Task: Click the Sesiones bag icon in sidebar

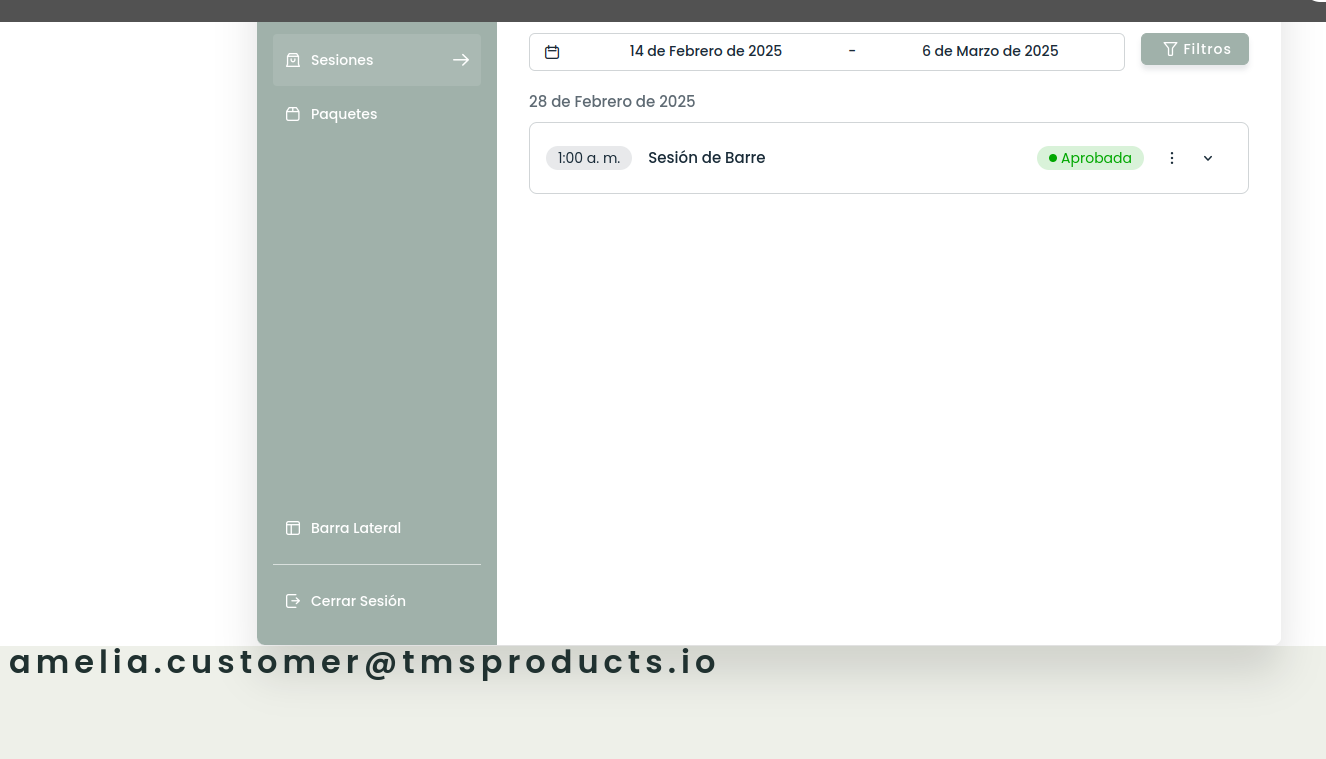Action: pyautogui.click(x=293, y=60)
